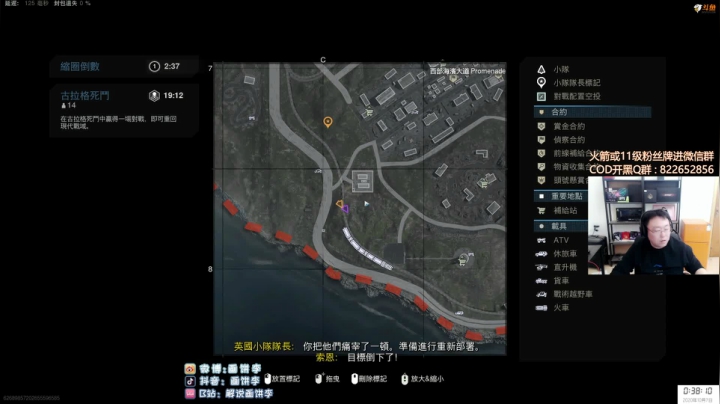Image resolution: width=720 pixels, height=404 pixels.
Task: Click the streamer webcam overlay
Action: tap(653, 225)
